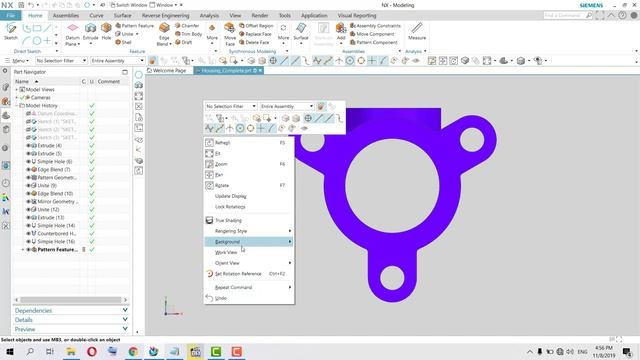The image size is (640, 360).
Task: Toggle visibility of Unite (12) feature
Action: 29,209
